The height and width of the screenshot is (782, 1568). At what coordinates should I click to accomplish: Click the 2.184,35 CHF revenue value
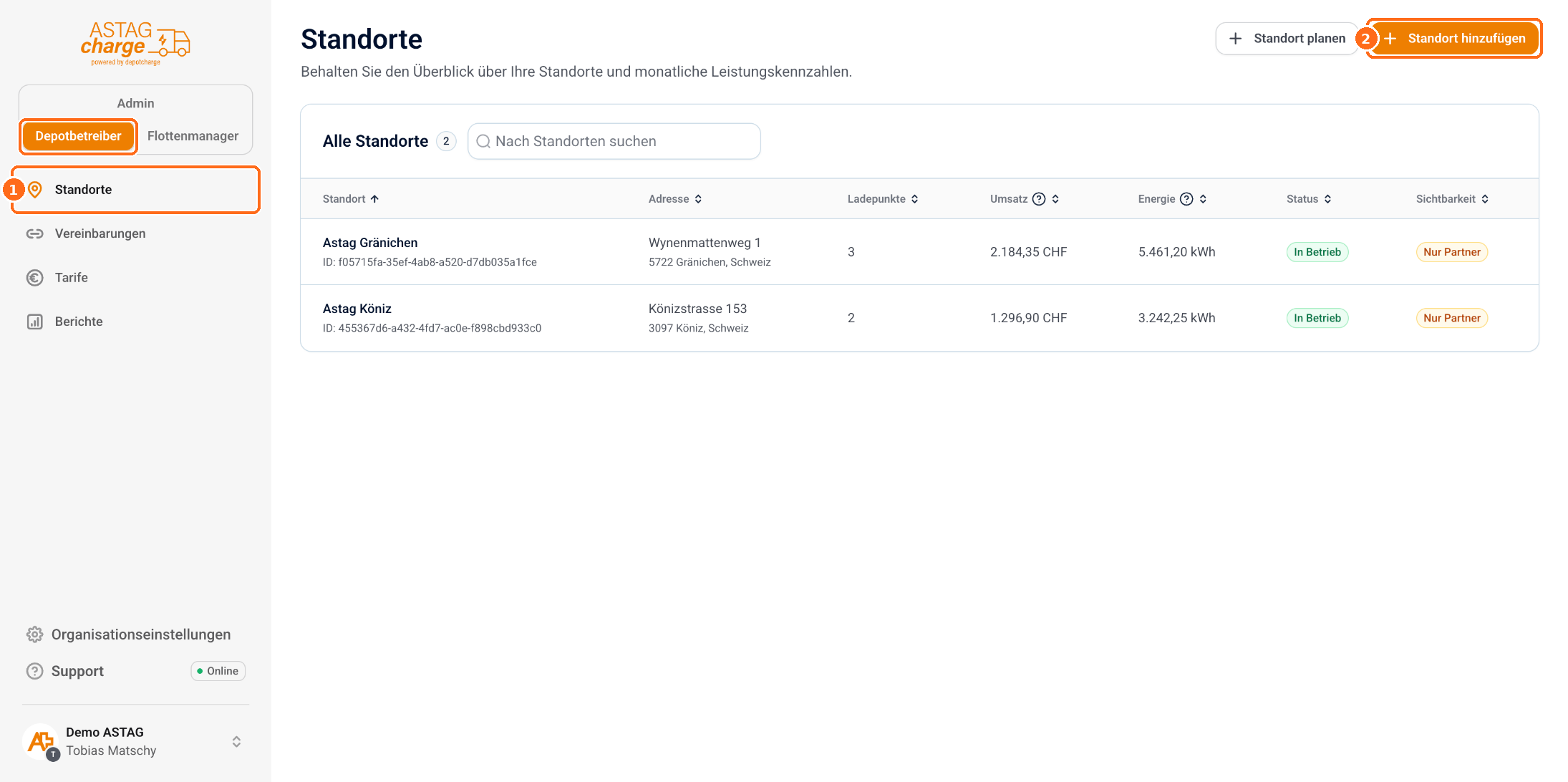click(x=1028, y=252)
